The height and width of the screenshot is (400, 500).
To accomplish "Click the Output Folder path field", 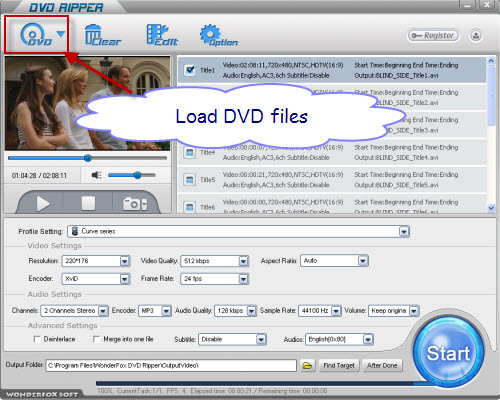I will (x=171, y=366).
